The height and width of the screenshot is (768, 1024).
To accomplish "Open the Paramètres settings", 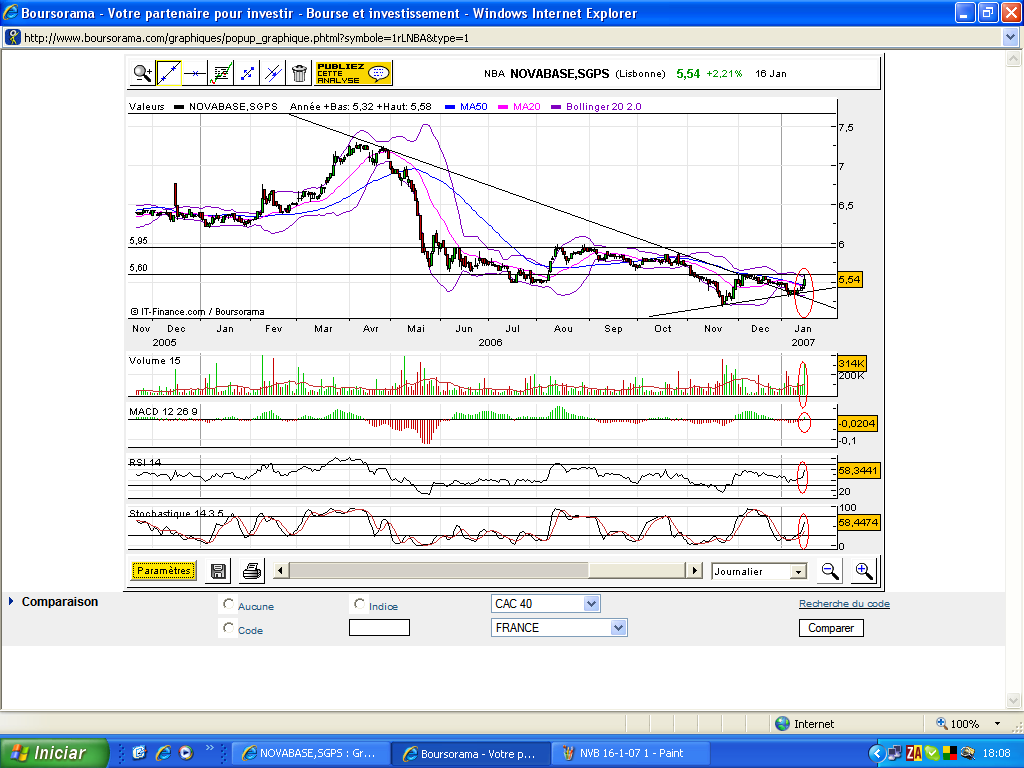I will point(163,571).
